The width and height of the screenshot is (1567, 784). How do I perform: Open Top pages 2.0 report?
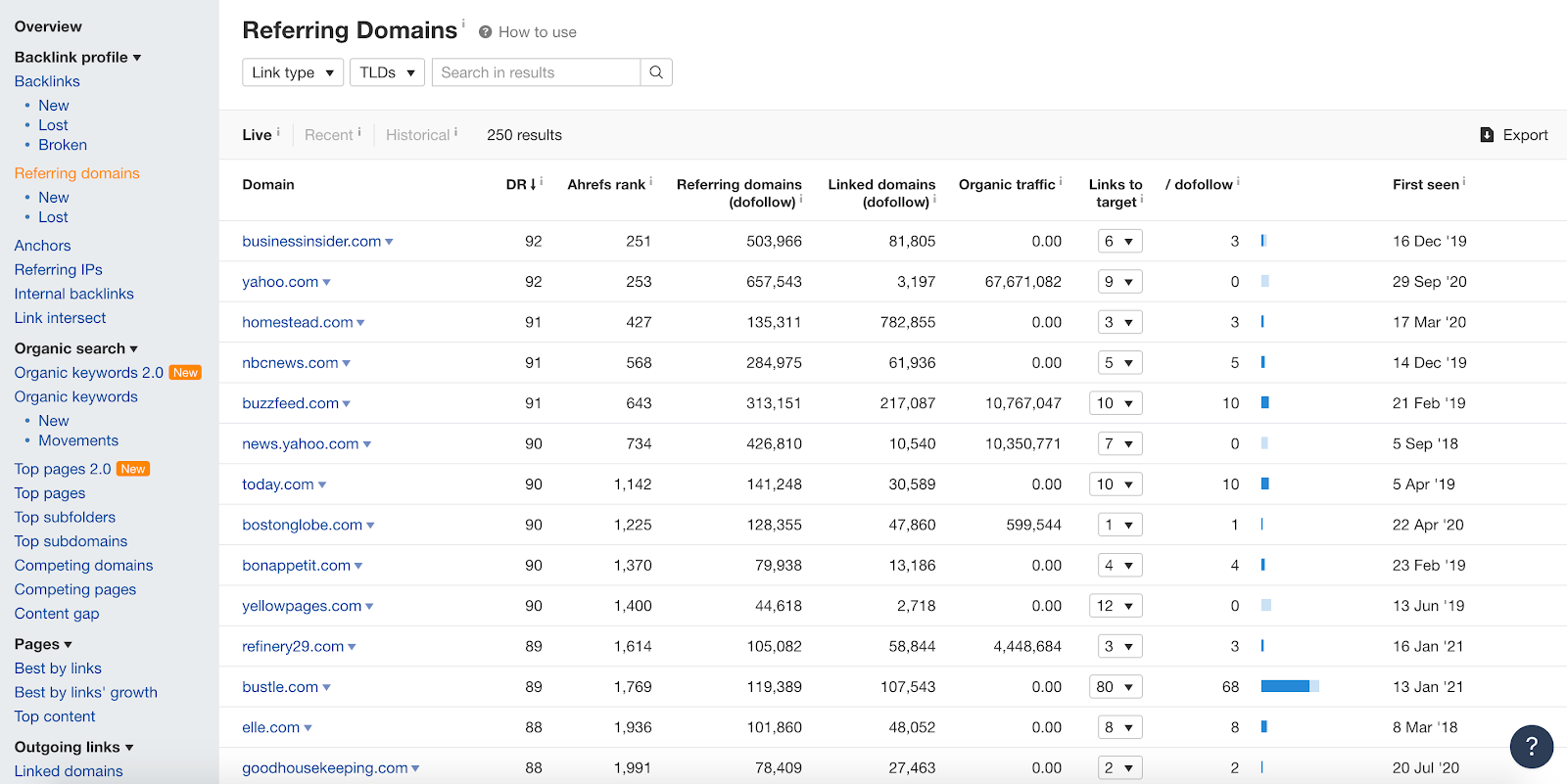pos(63,469)
